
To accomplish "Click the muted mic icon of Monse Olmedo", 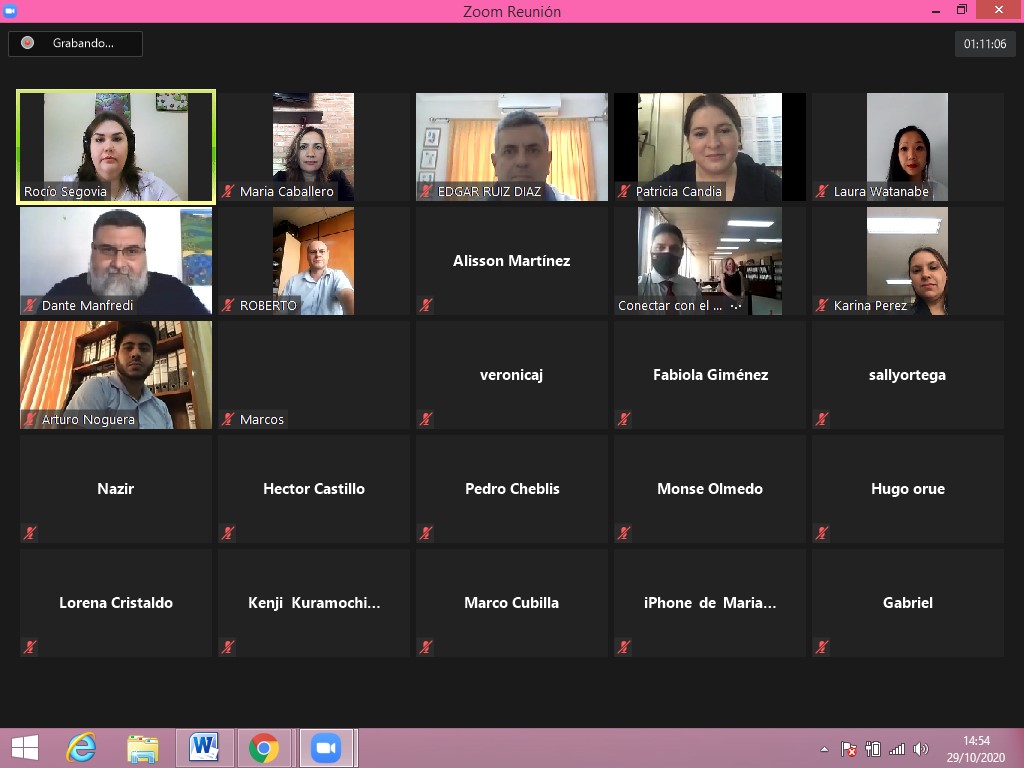I will point(624,533).
